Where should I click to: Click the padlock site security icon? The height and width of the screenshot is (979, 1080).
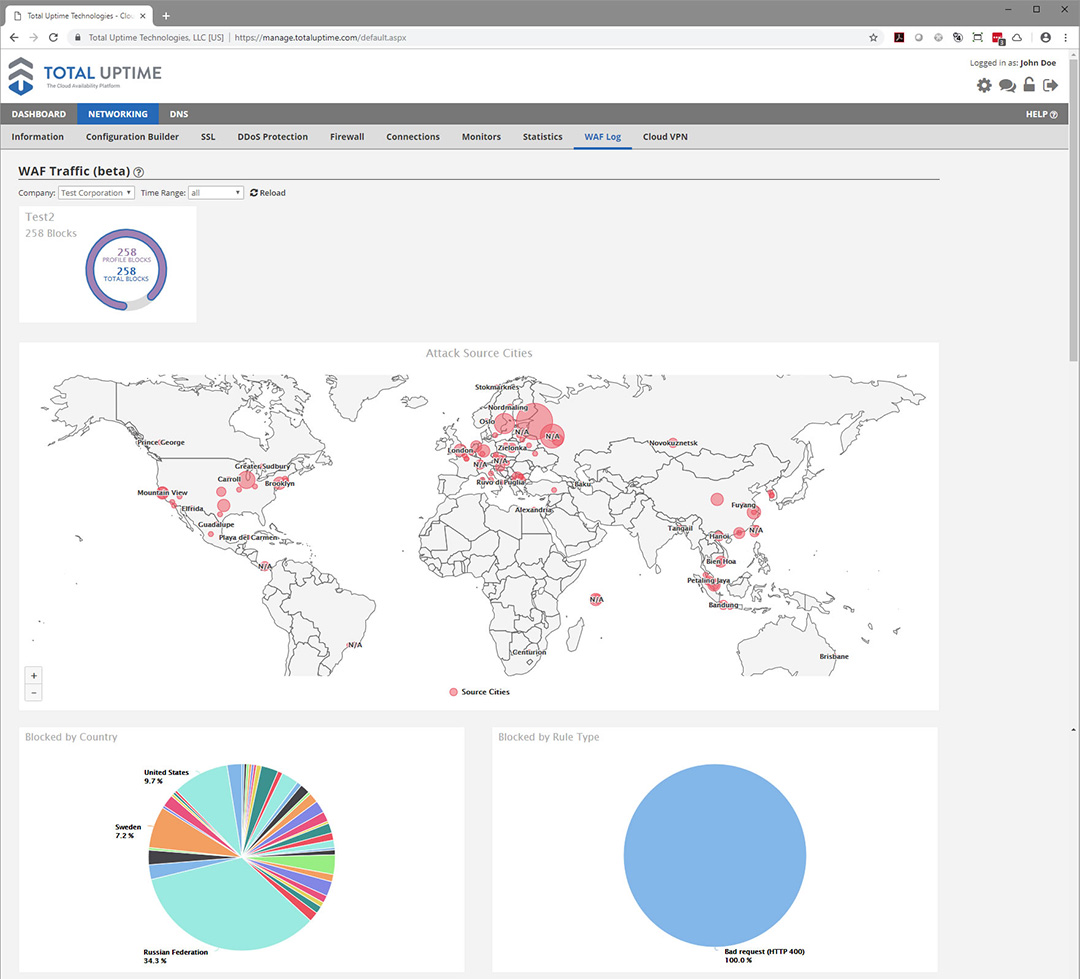click(78, 37)
